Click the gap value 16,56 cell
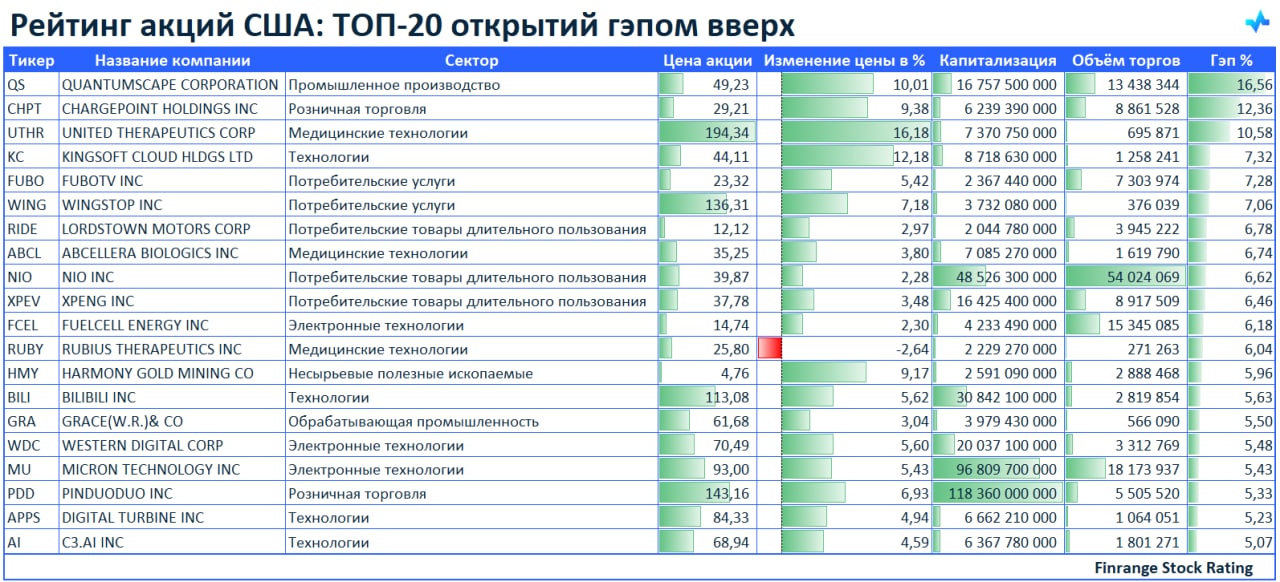Screen dimensions: 1280x582 1231,85
